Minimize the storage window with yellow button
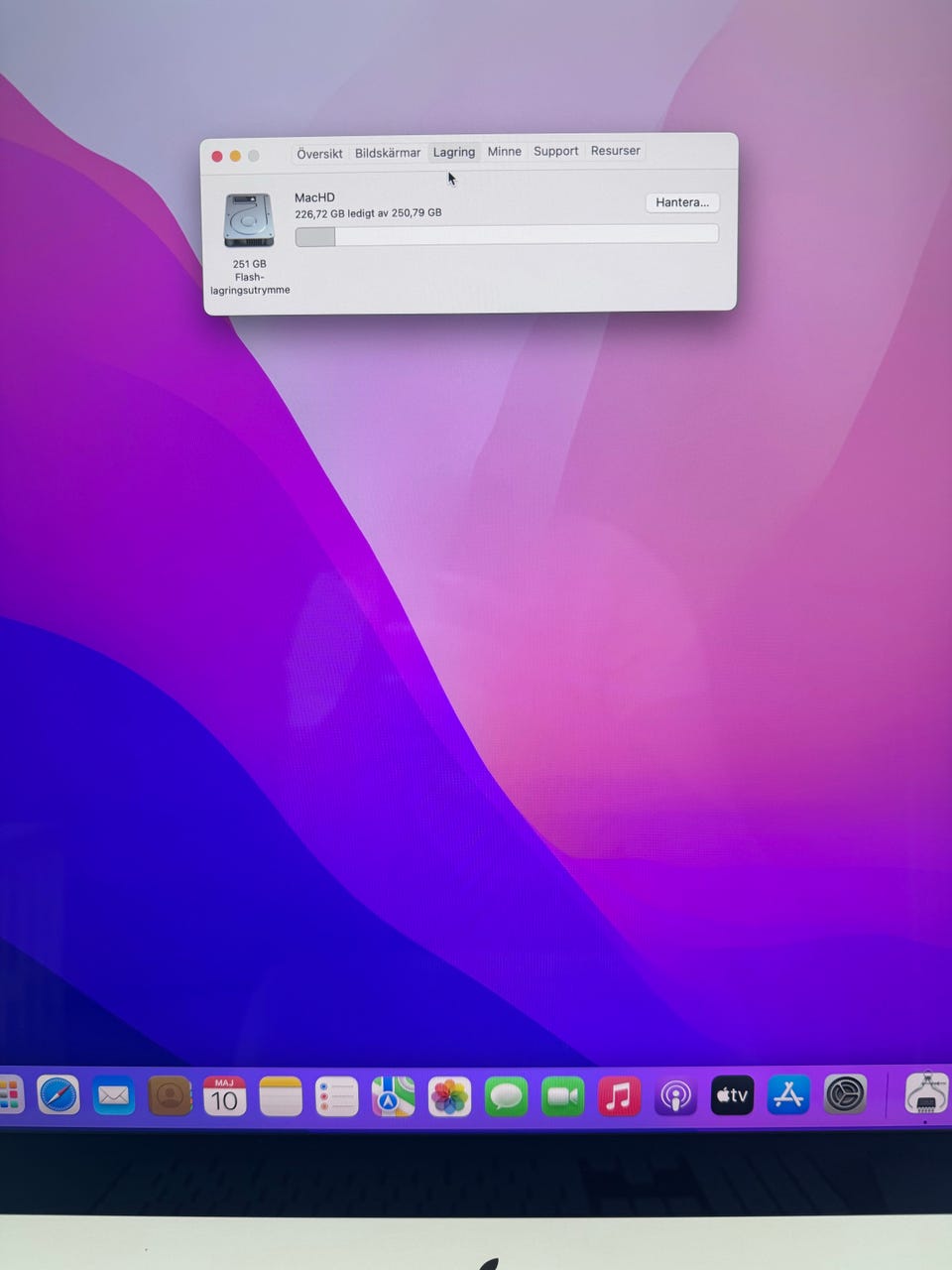 (x=235, y=156)
